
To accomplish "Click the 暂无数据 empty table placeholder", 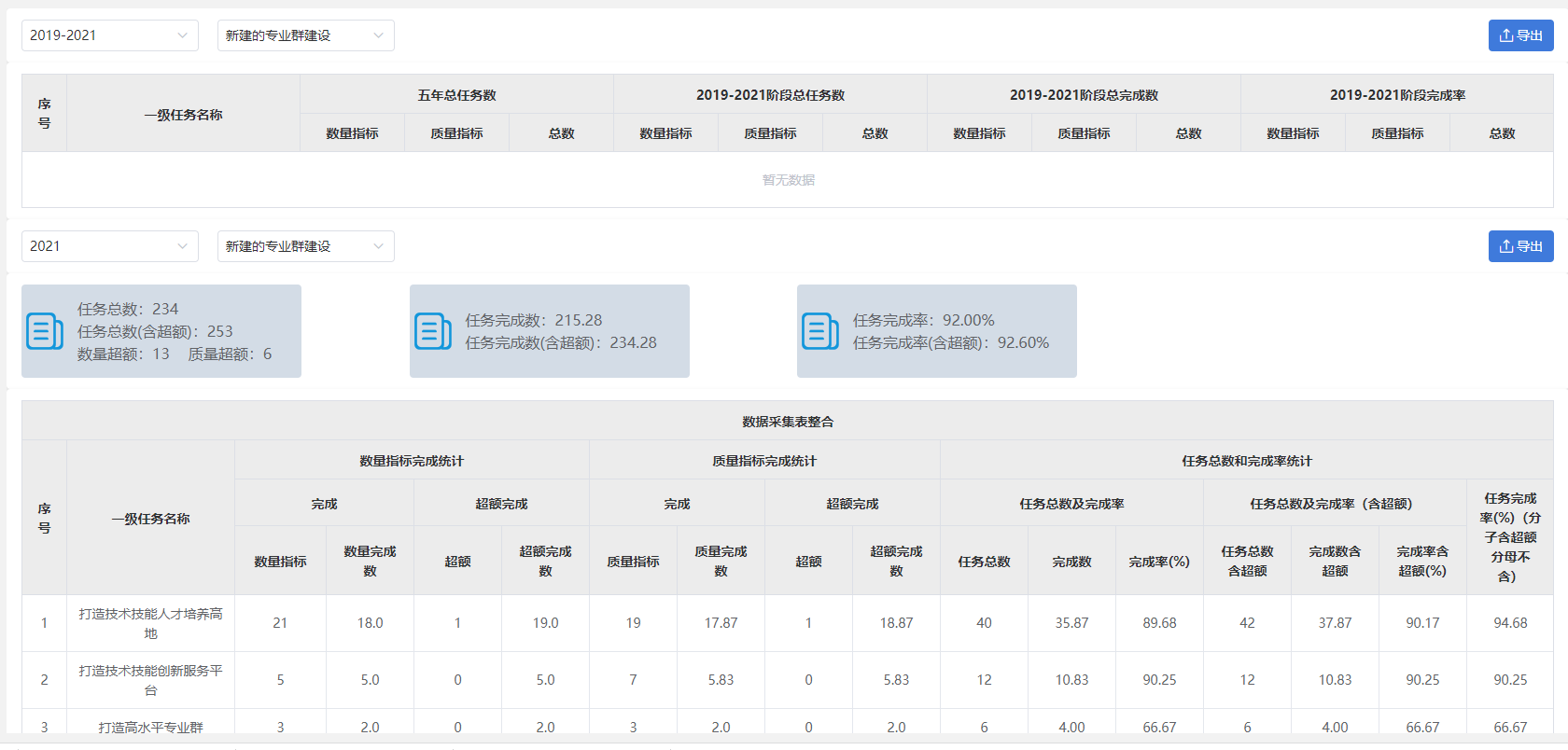I will click(x=788, y=180).
